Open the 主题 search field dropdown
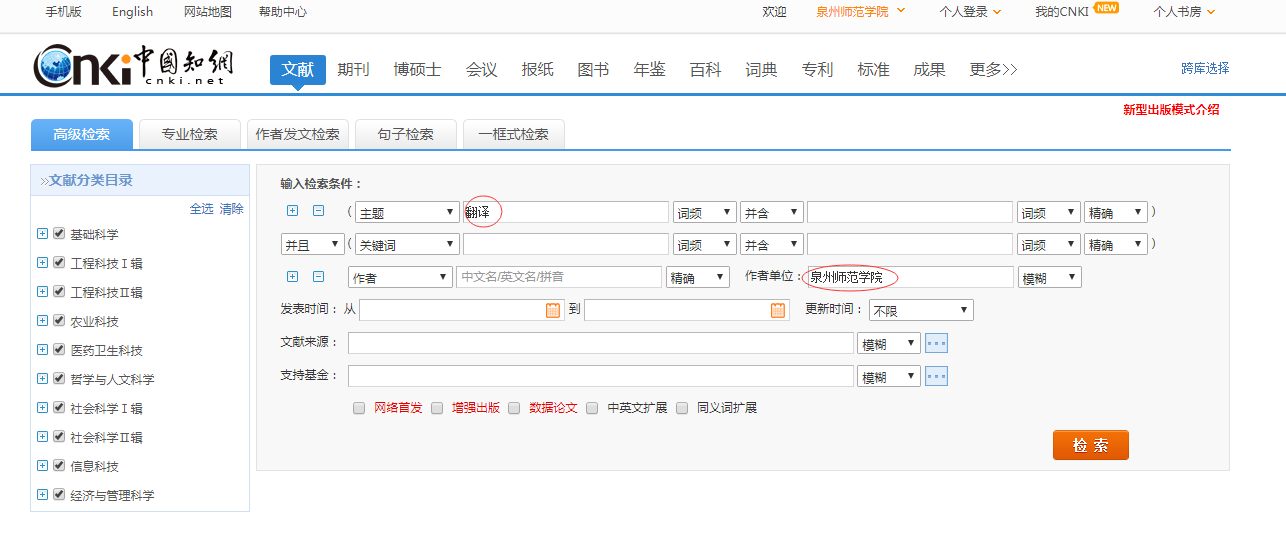The height and width of the screenshot is (536, 1286). [406, 213]
